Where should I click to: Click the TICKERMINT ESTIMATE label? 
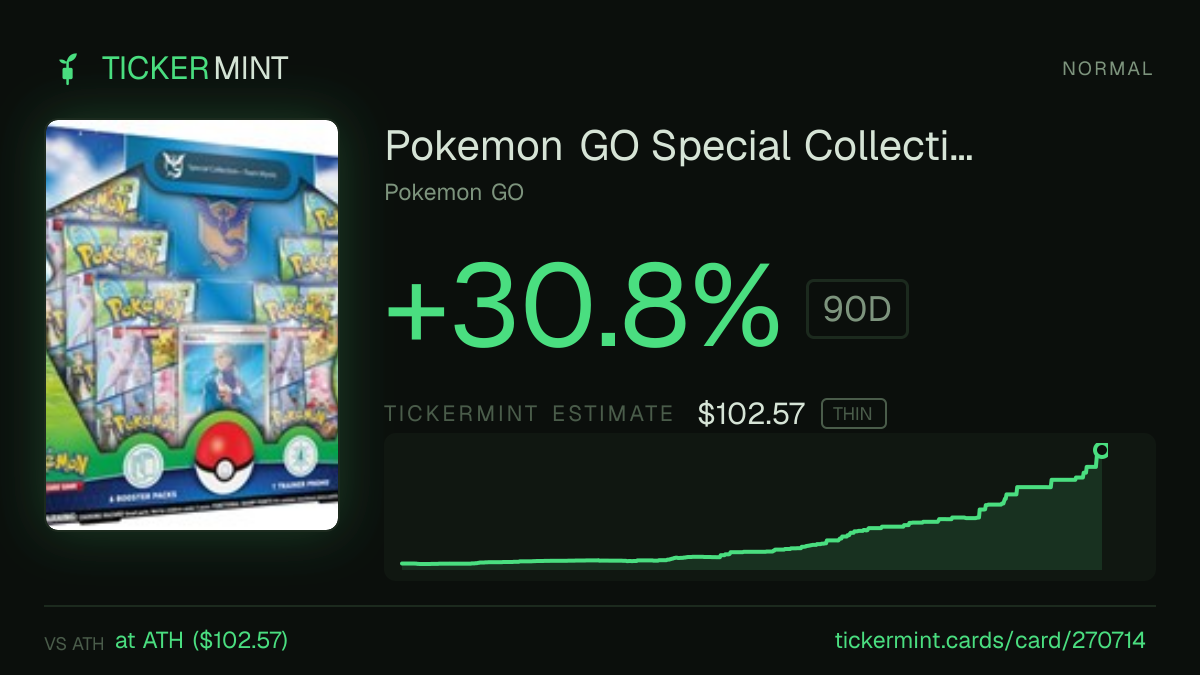[x=529, y=414]
